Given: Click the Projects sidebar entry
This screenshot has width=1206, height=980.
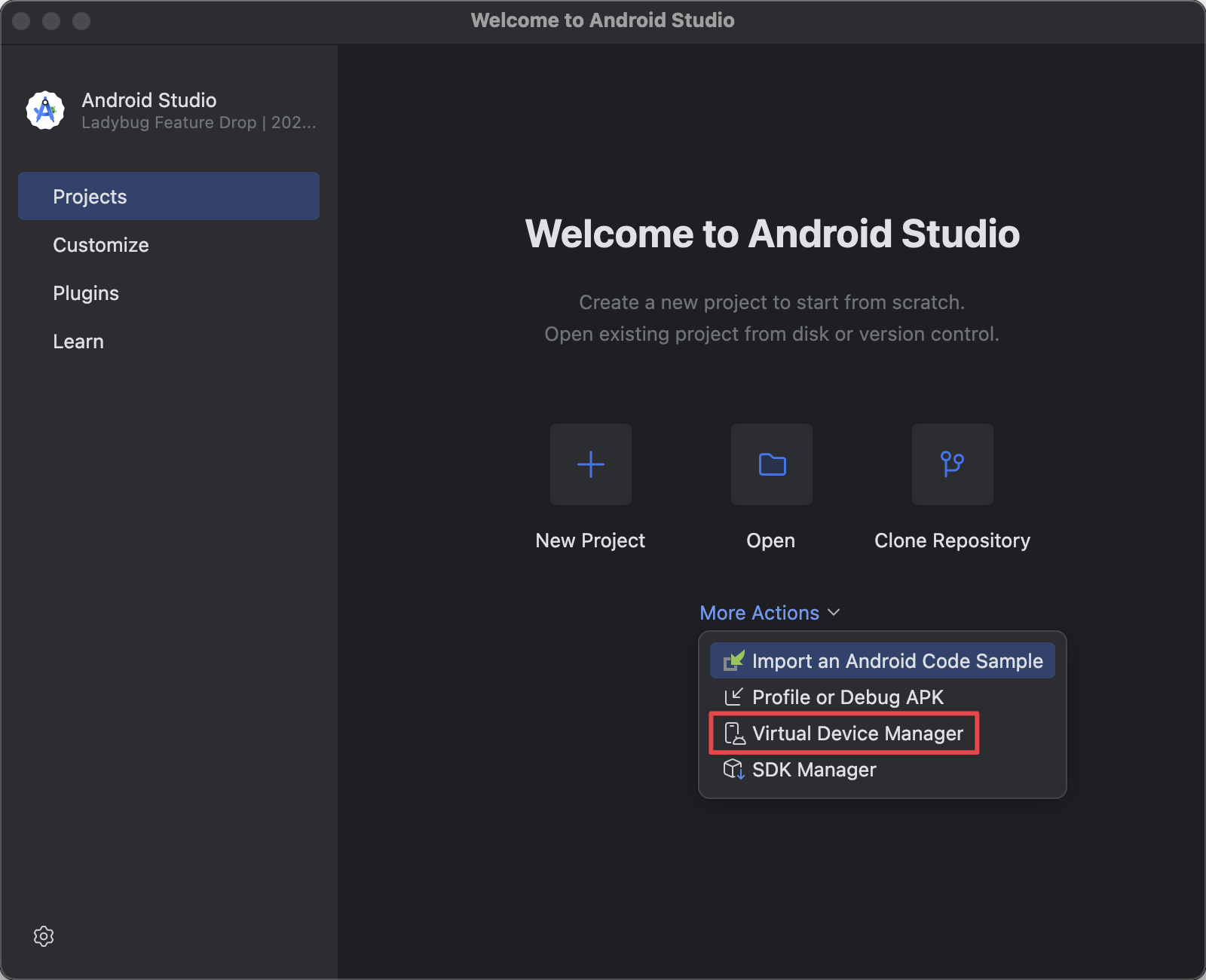Looking at the screenshot, I should click(90, 196).
